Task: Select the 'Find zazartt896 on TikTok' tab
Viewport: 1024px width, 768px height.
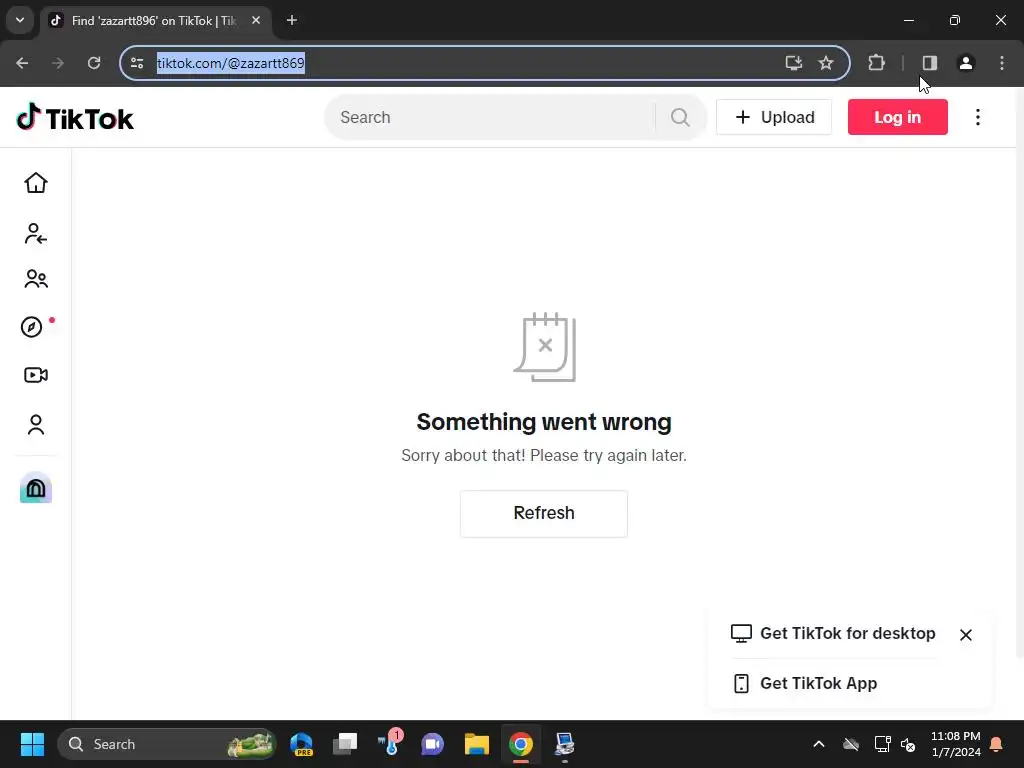Action: click(x=155, y=21)
